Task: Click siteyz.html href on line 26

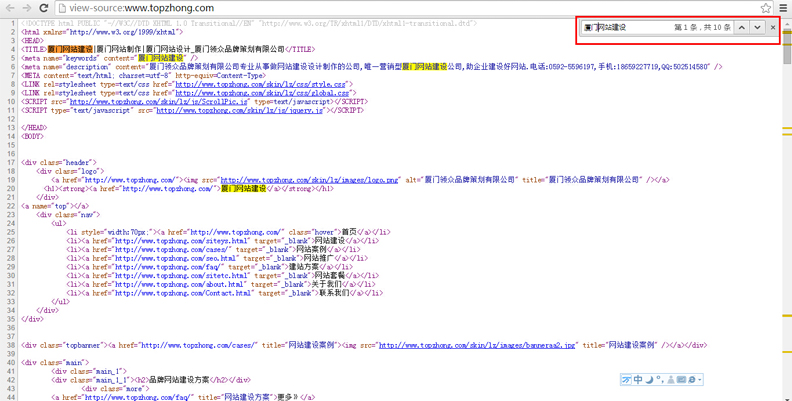Action: (x=181, y=241)
